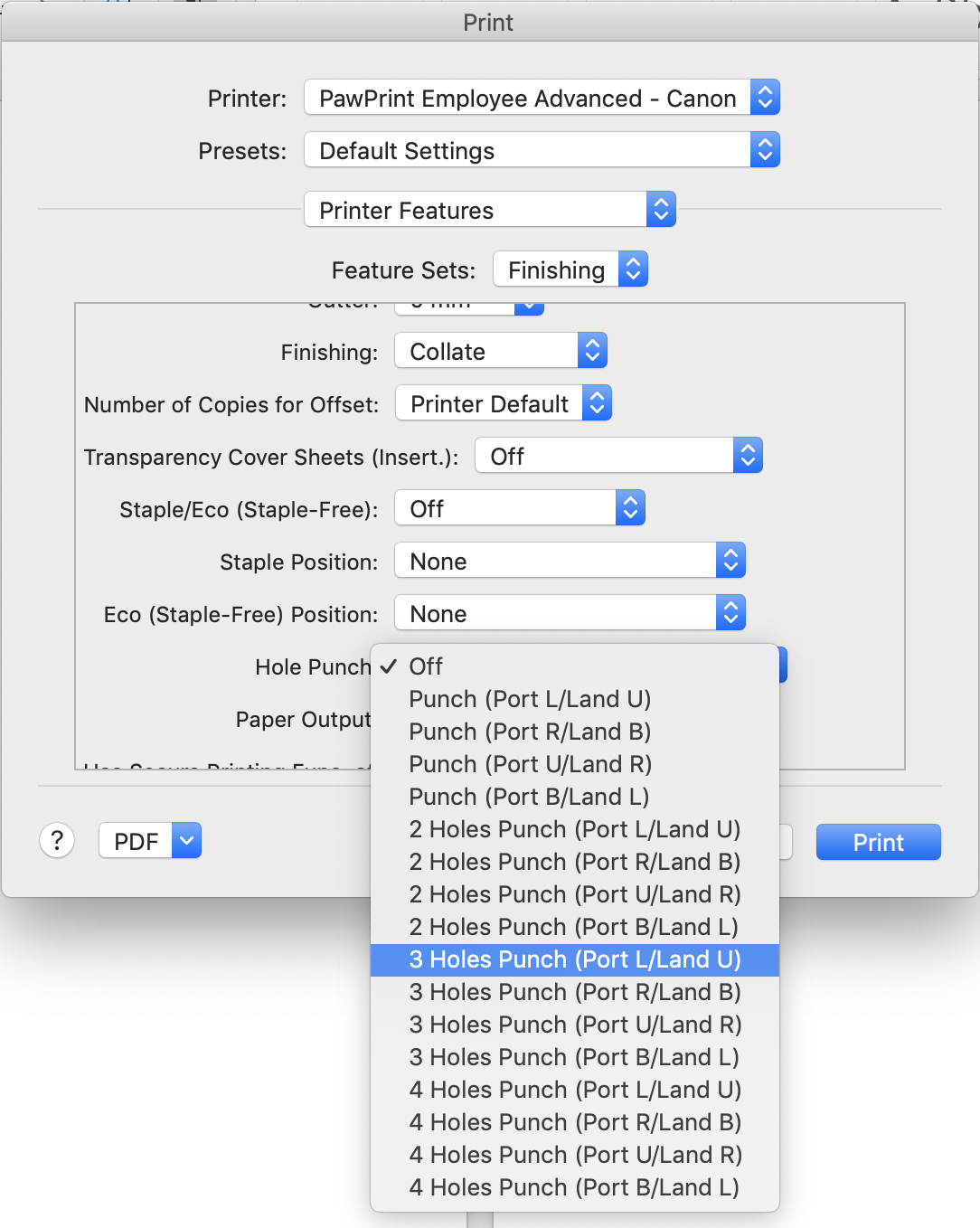Viewport: 980px width, 1228px height.
Task: Click the Feature Sets Finishing stepper arrows
Action: point(633,269)
